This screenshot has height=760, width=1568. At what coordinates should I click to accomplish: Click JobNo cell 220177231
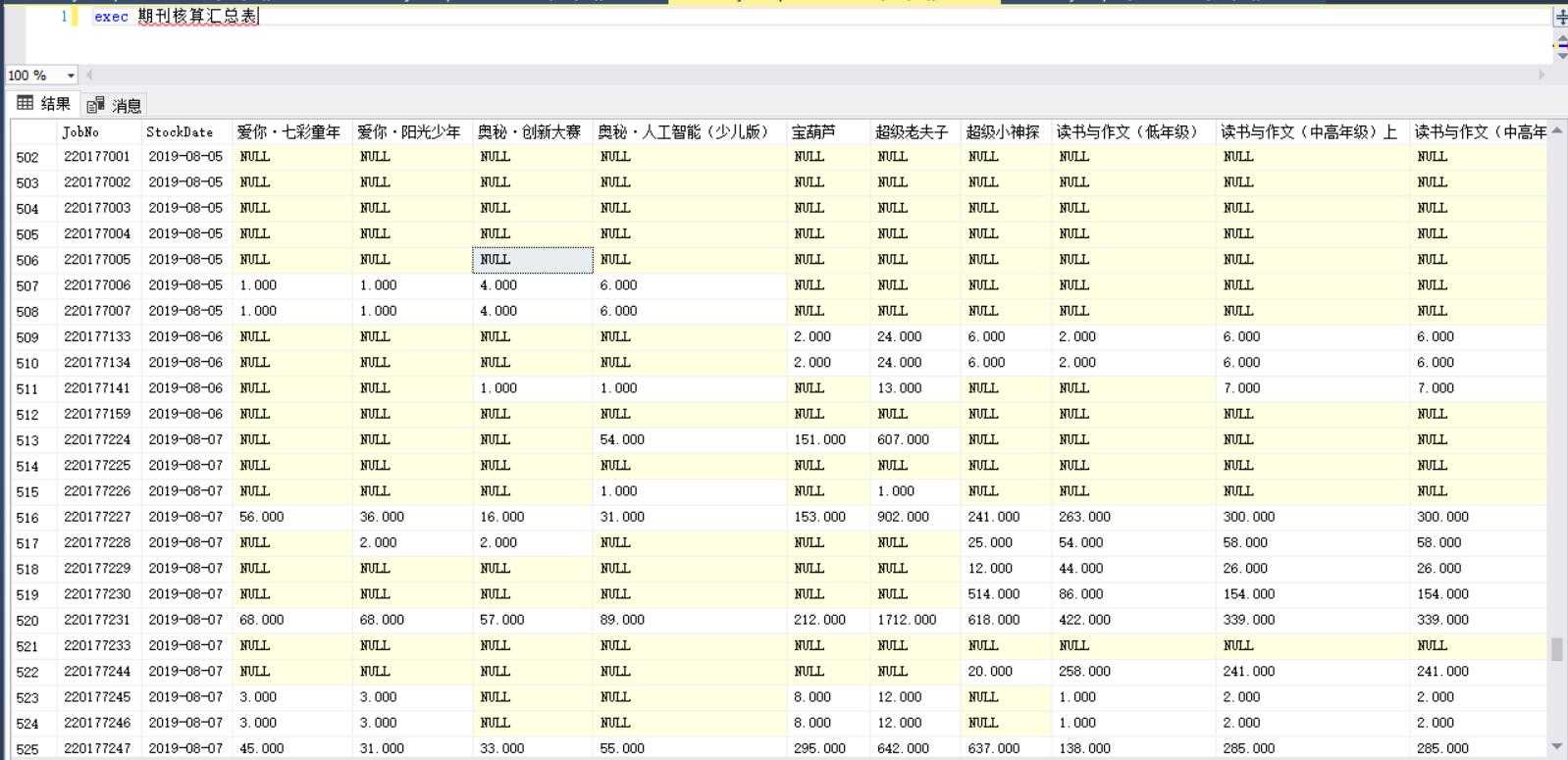pos(98,620)
